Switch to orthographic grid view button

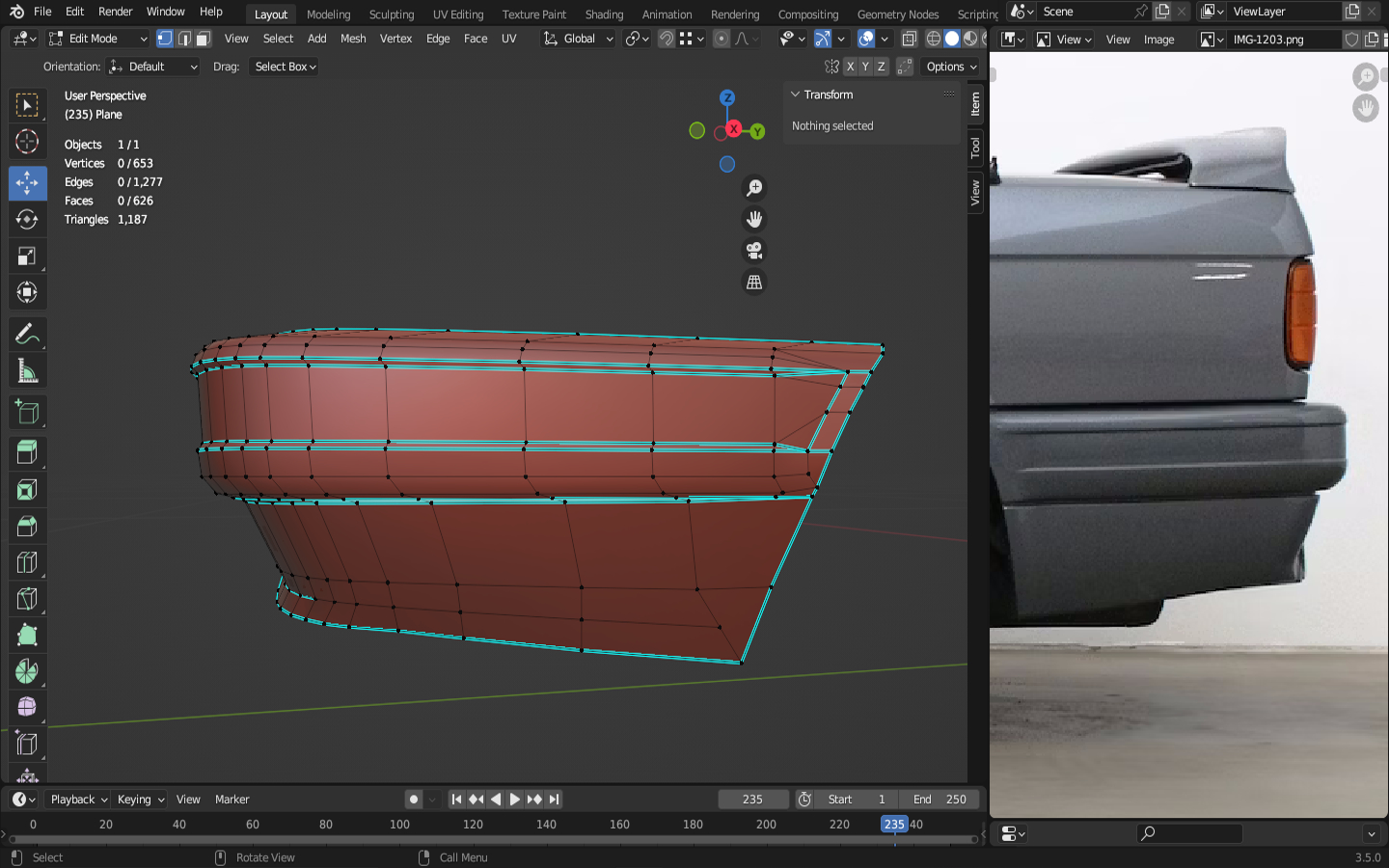point(754,283)
